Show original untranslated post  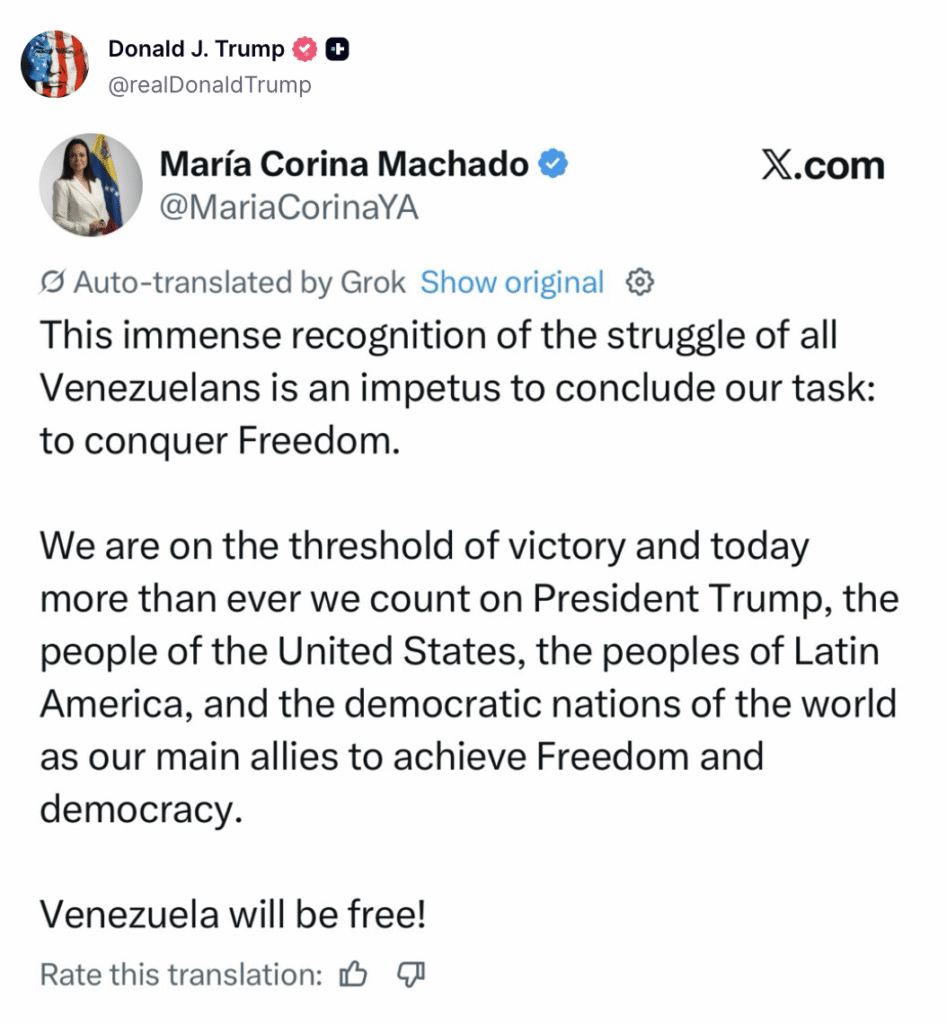click(512, 283)
